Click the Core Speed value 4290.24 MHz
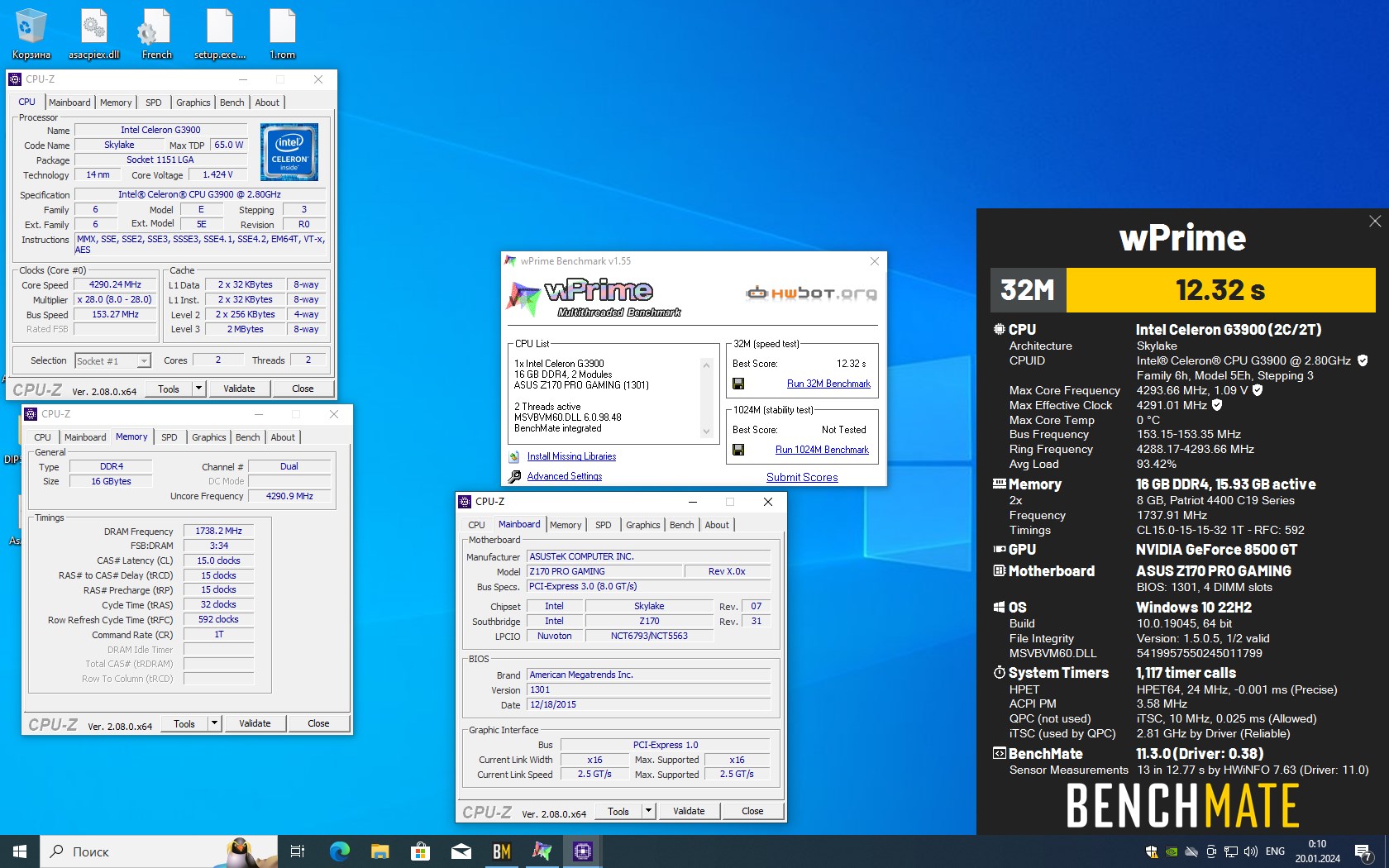This screenshot has height=868, width=1389. pyautogui.click(x=115, y=284)
